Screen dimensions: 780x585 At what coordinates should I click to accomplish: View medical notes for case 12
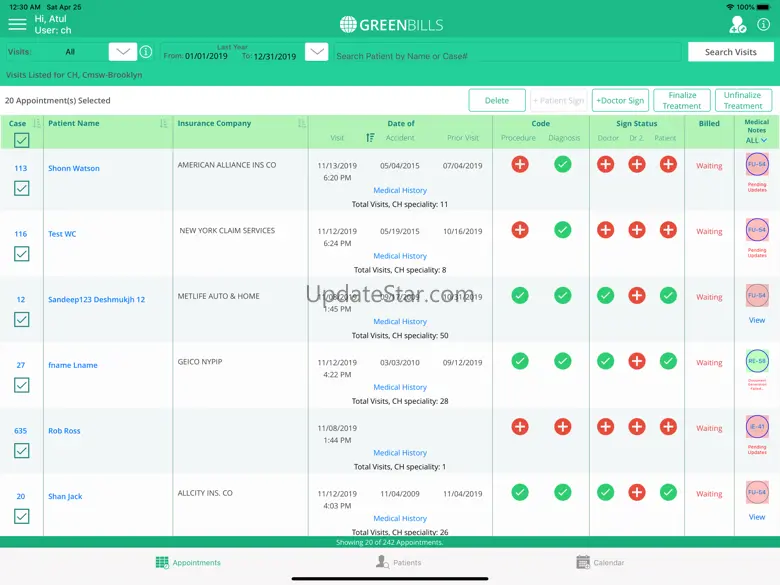click(757, 320)
